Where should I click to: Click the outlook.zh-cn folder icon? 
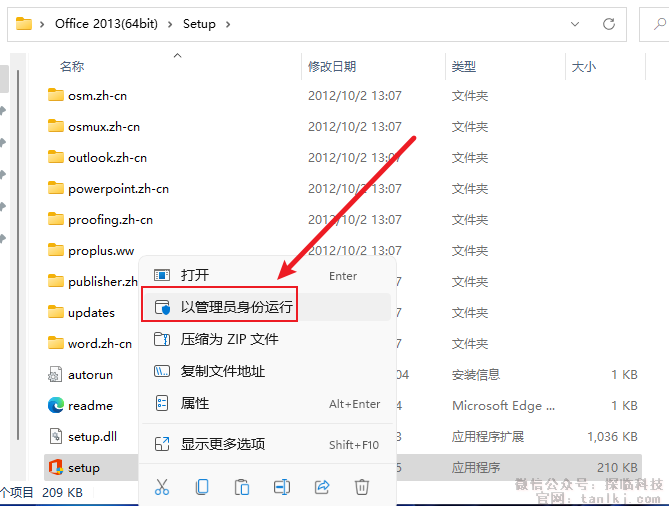click(56, 157)
